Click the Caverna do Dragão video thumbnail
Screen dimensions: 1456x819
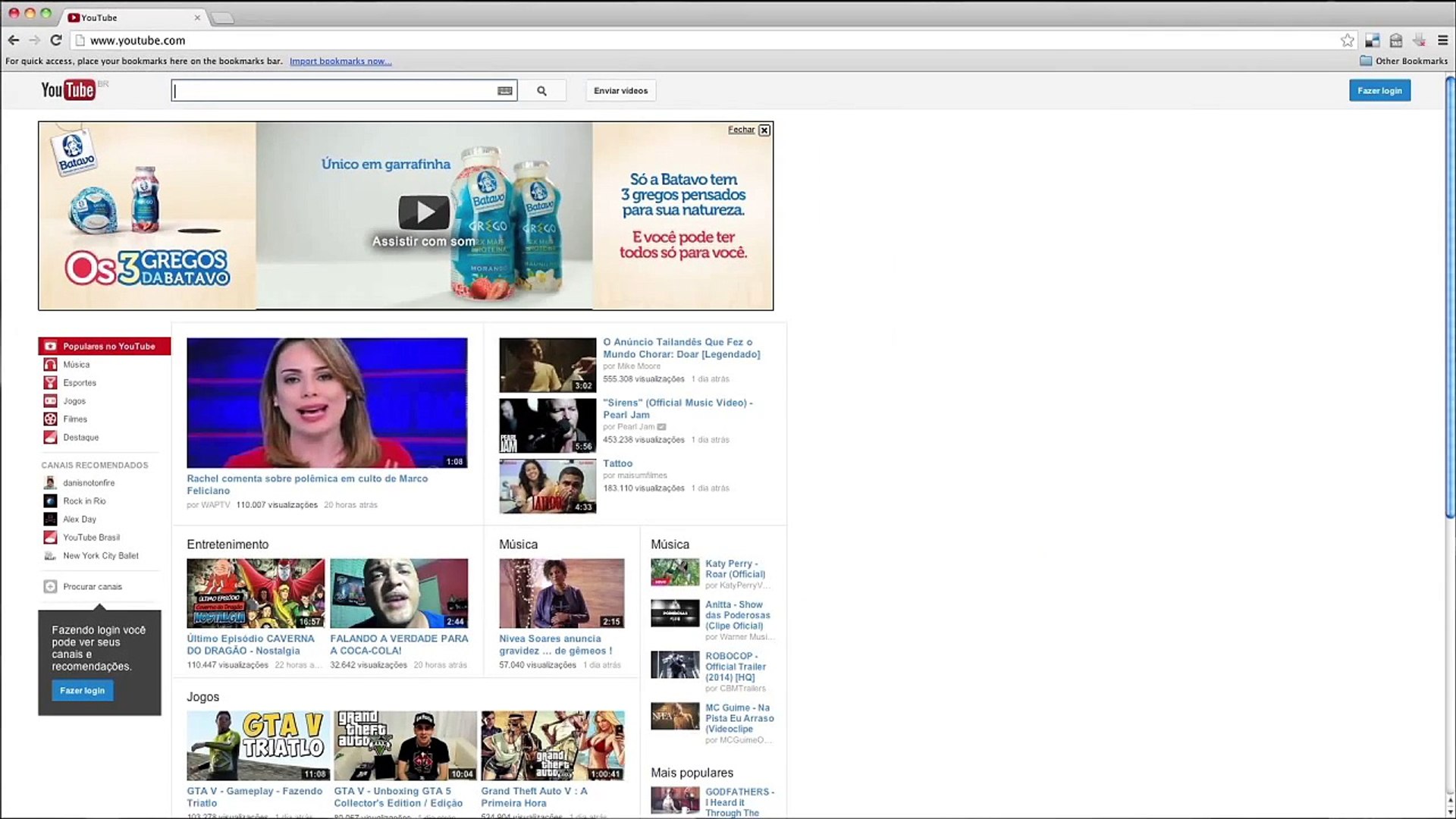(256, 593)
